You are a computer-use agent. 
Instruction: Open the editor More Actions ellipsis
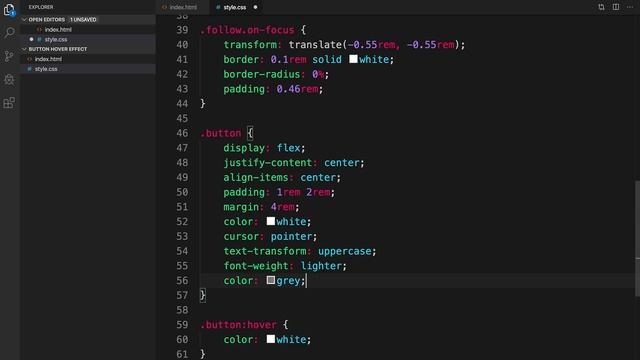click(630, 7)
